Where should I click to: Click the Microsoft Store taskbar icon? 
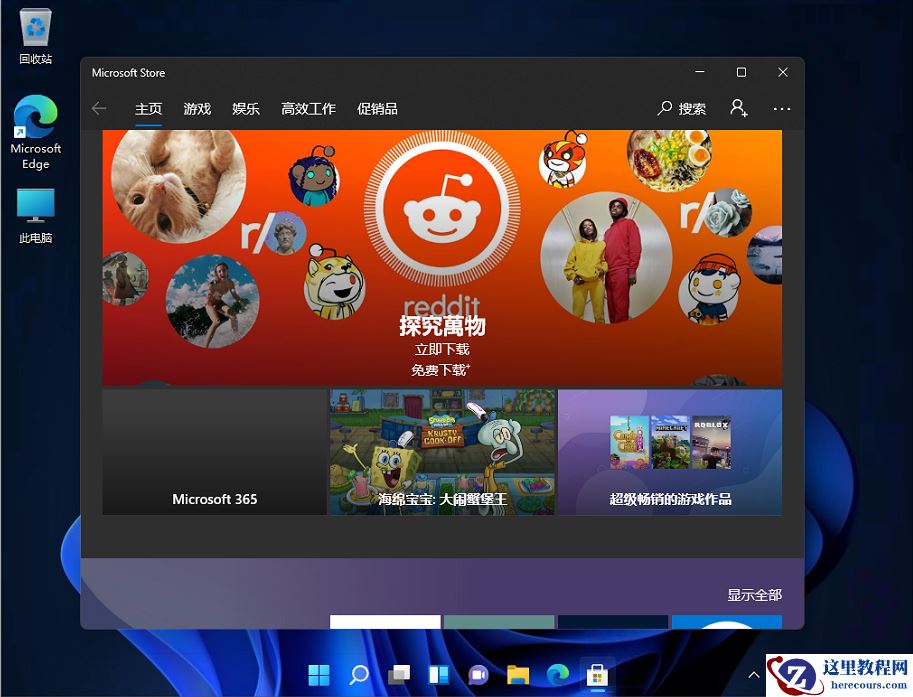click(x=598, y=675)
